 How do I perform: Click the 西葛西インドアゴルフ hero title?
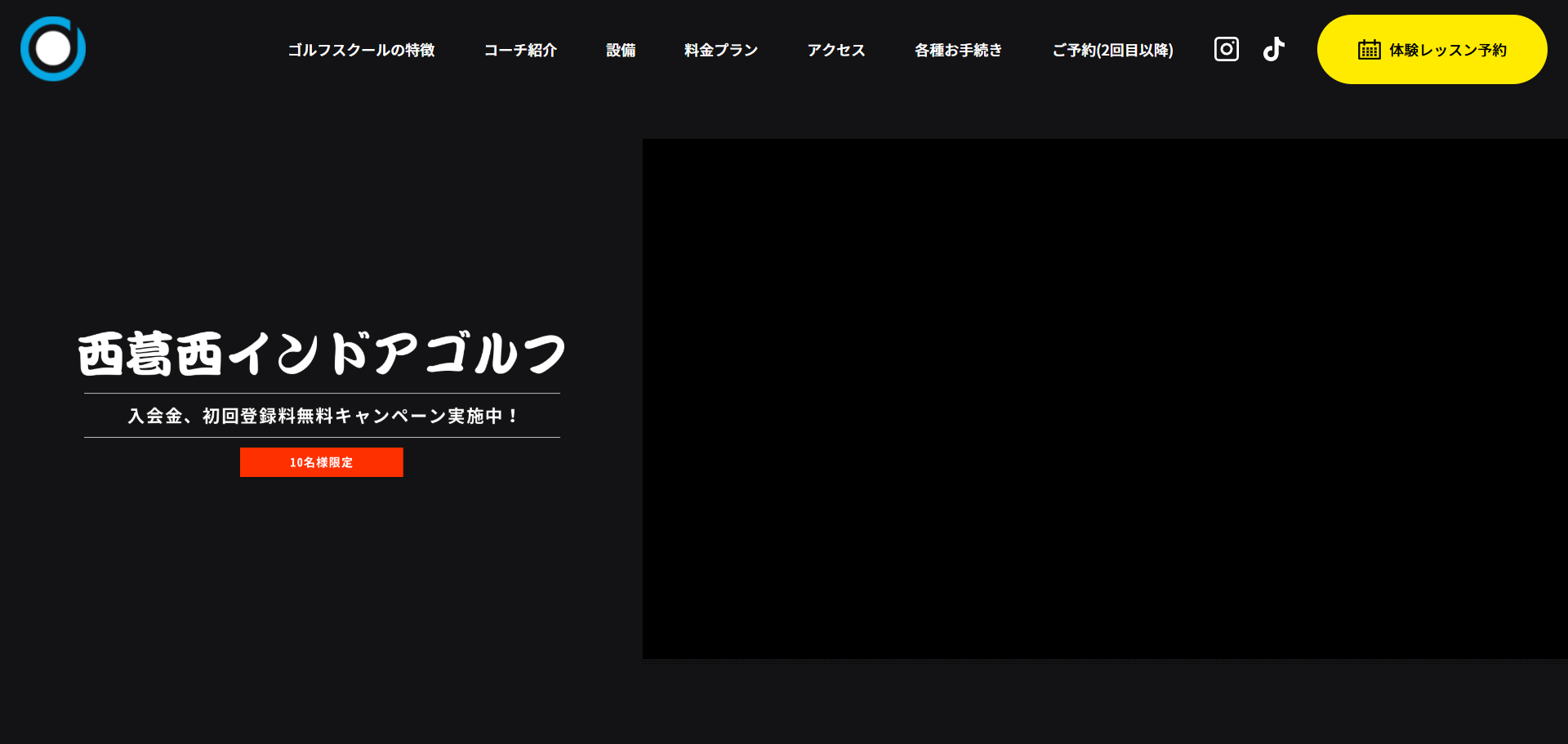click(x=322, y=354)
